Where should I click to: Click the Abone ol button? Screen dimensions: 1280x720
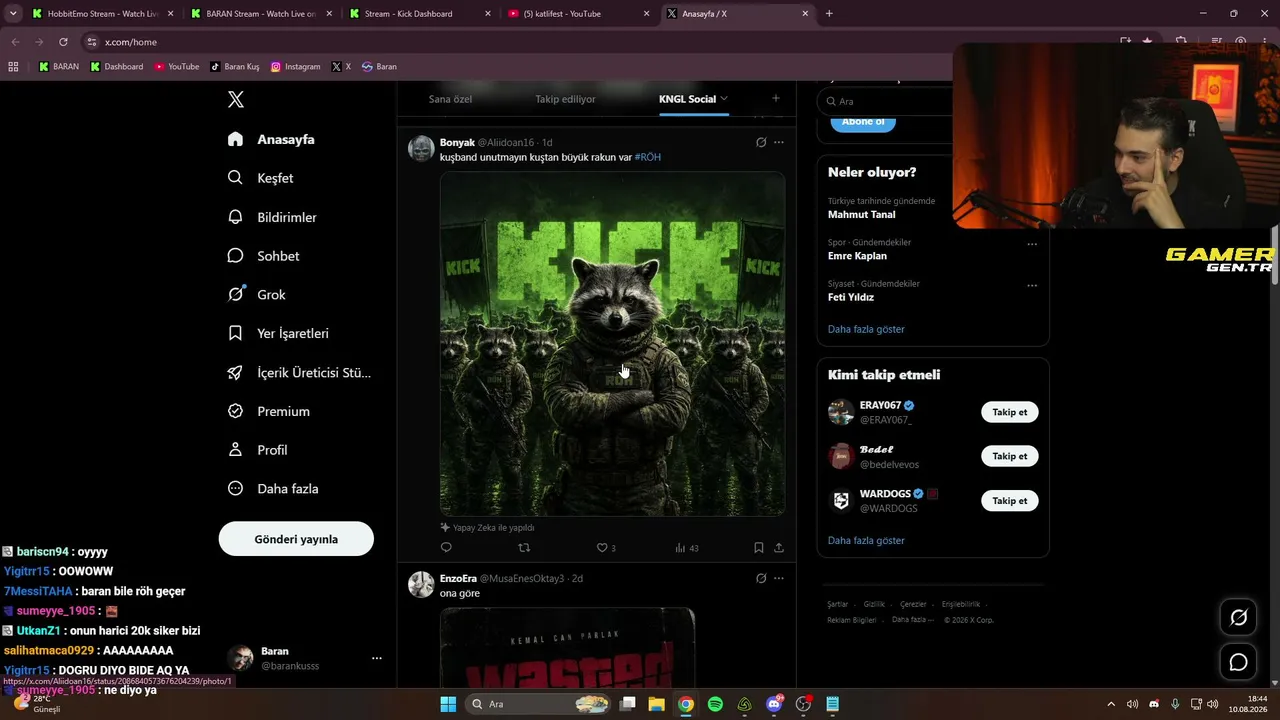(863, 121)
